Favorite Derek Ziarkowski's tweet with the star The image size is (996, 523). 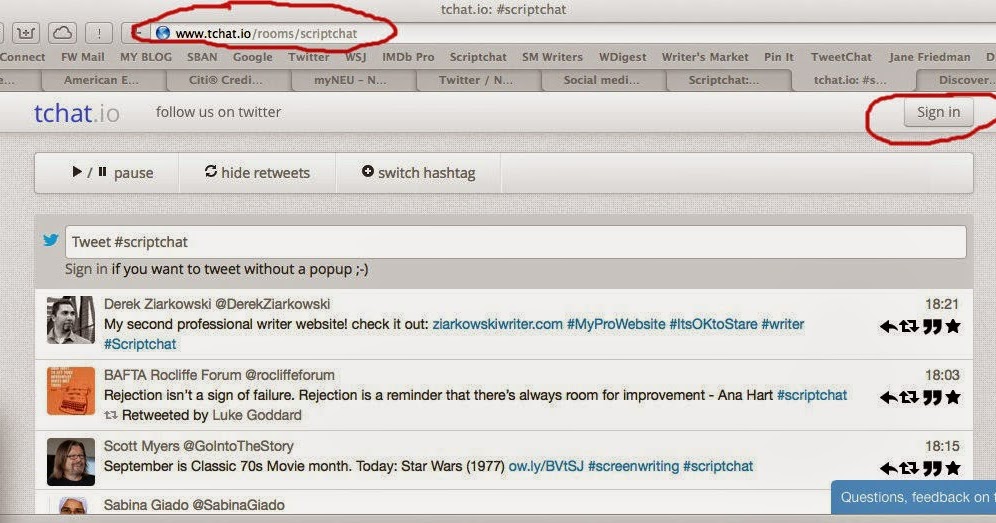[953, 327]
